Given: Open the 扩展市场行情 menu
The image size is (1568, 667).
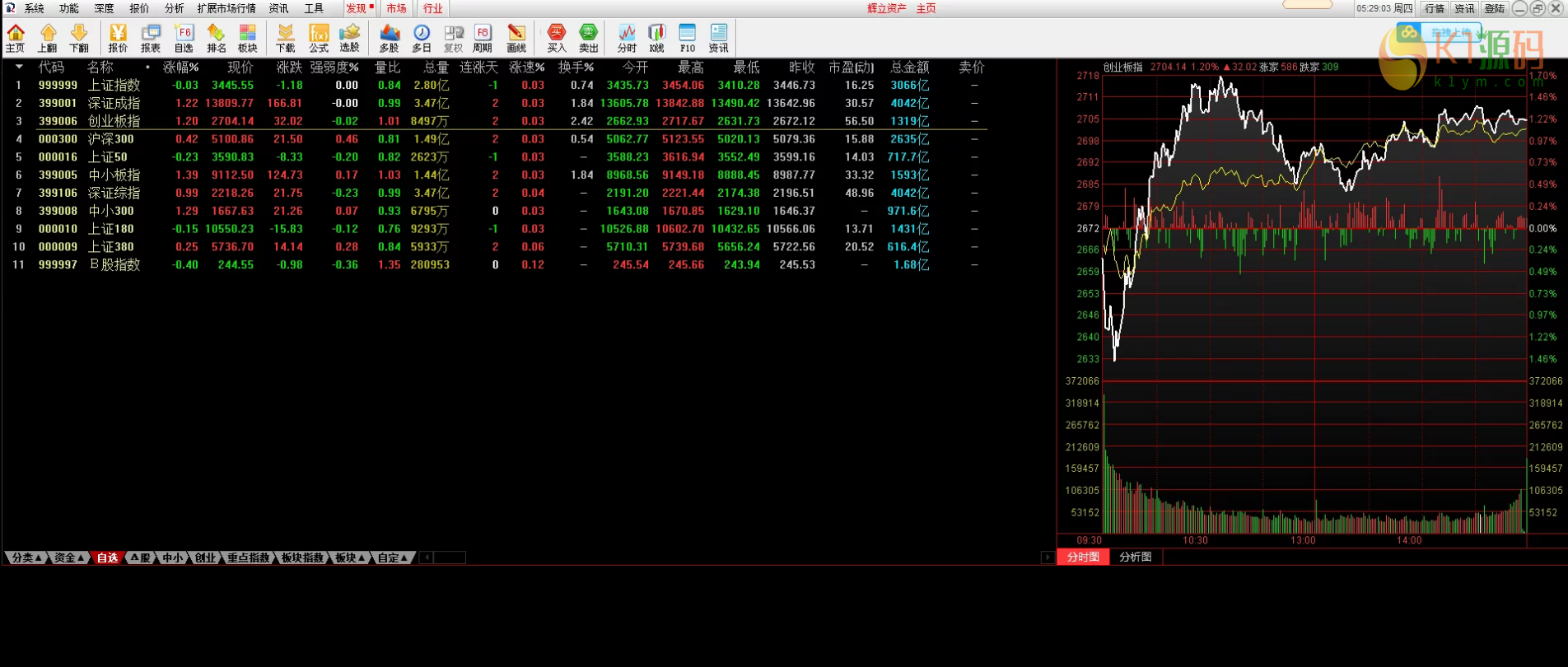Looking at the screenshot, I should (226, 8).
